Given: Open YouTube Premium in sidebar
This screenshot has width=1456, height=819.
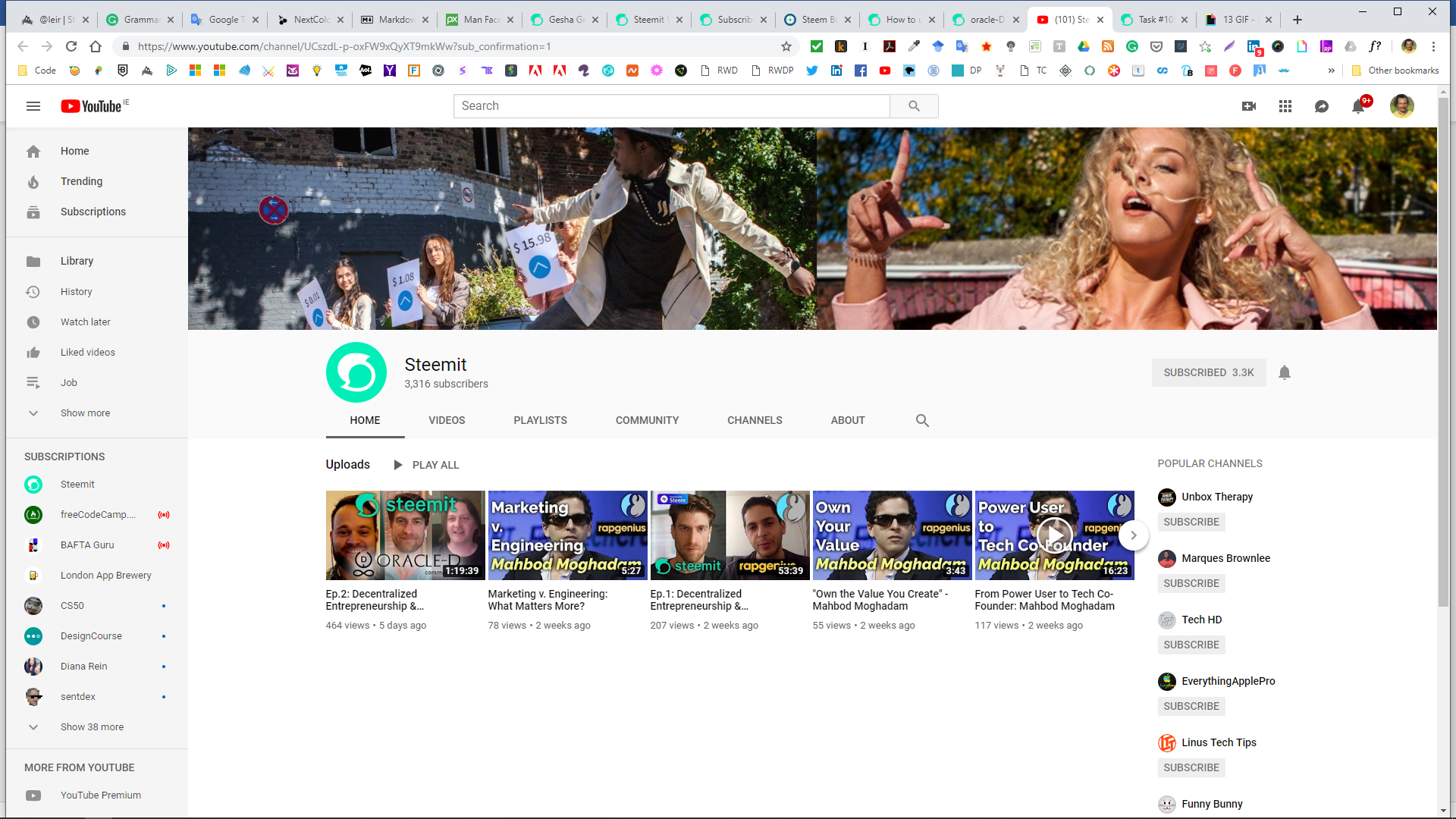Looking at the screenshot, I should pyautogui.click(x=97, y=795).
